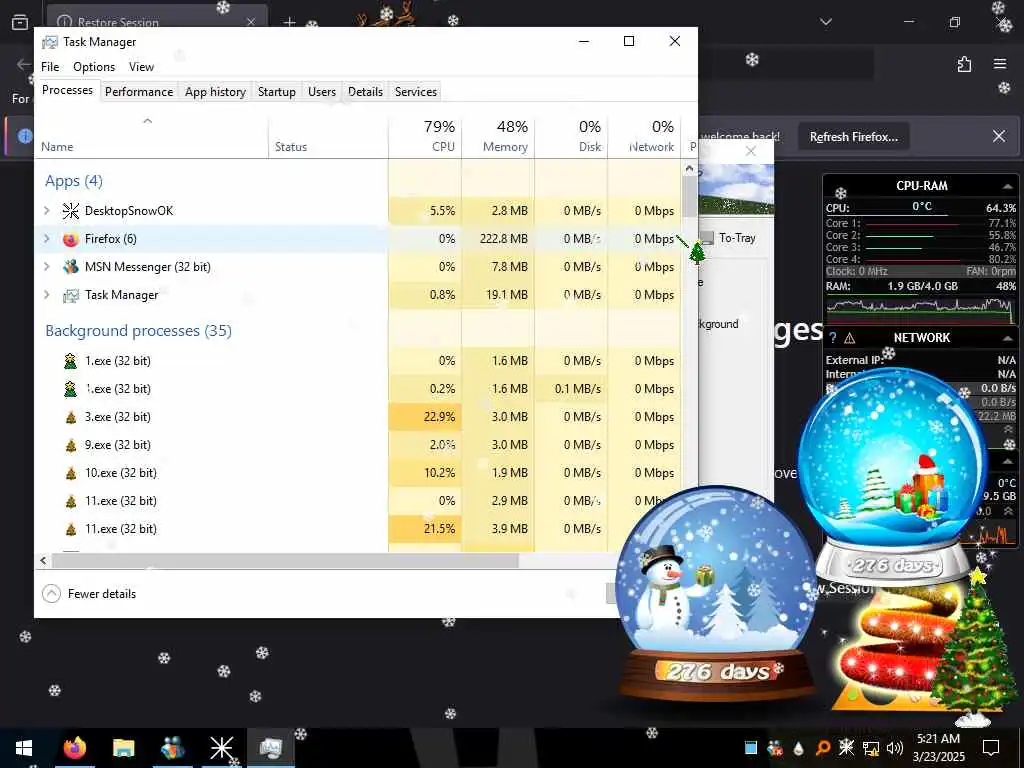The height and width of the screenshot is (768, 1024).
Task: Select the Background processes (35) group heading
Action: [x=138, y=331]
